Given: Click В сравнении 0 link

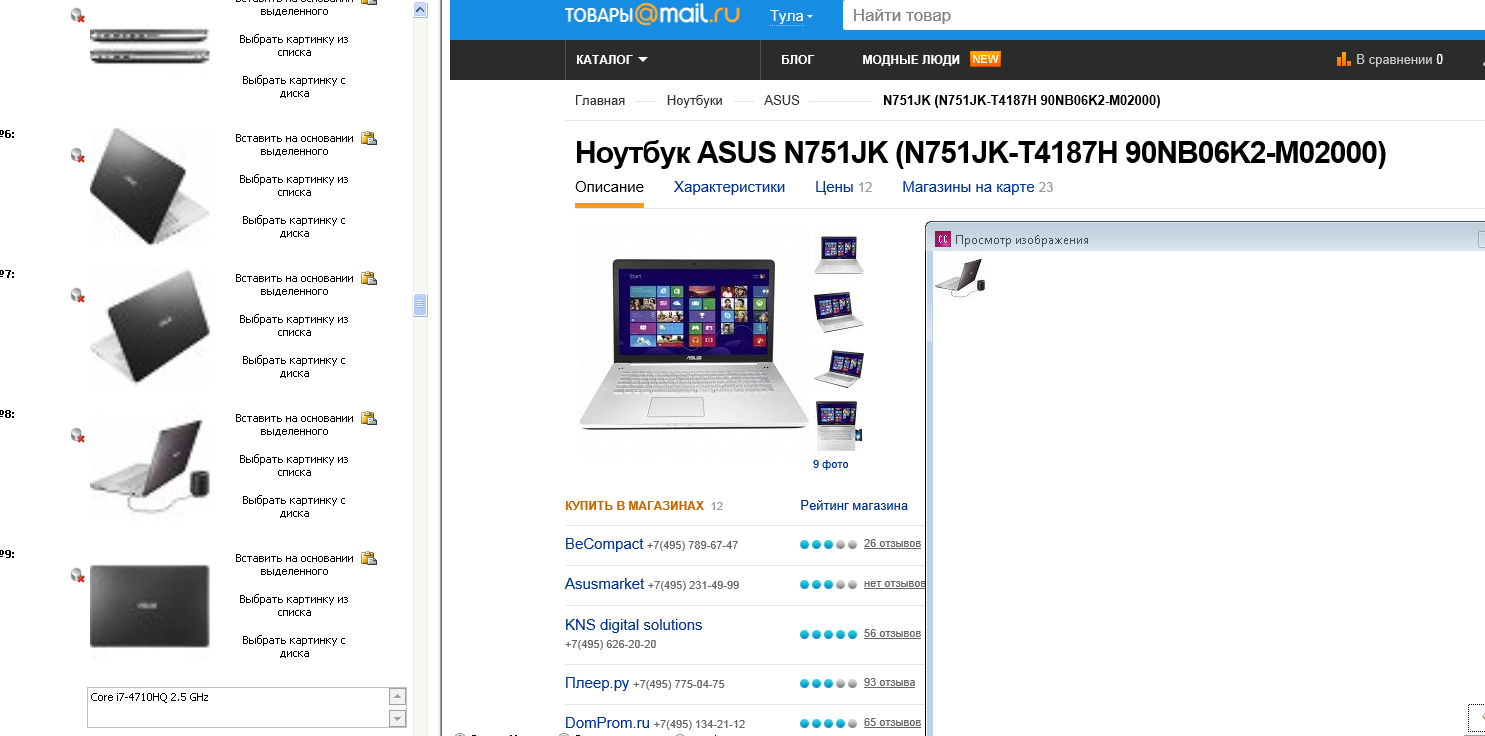Looking at the screenshot, I should click(x=1399, y=60).
